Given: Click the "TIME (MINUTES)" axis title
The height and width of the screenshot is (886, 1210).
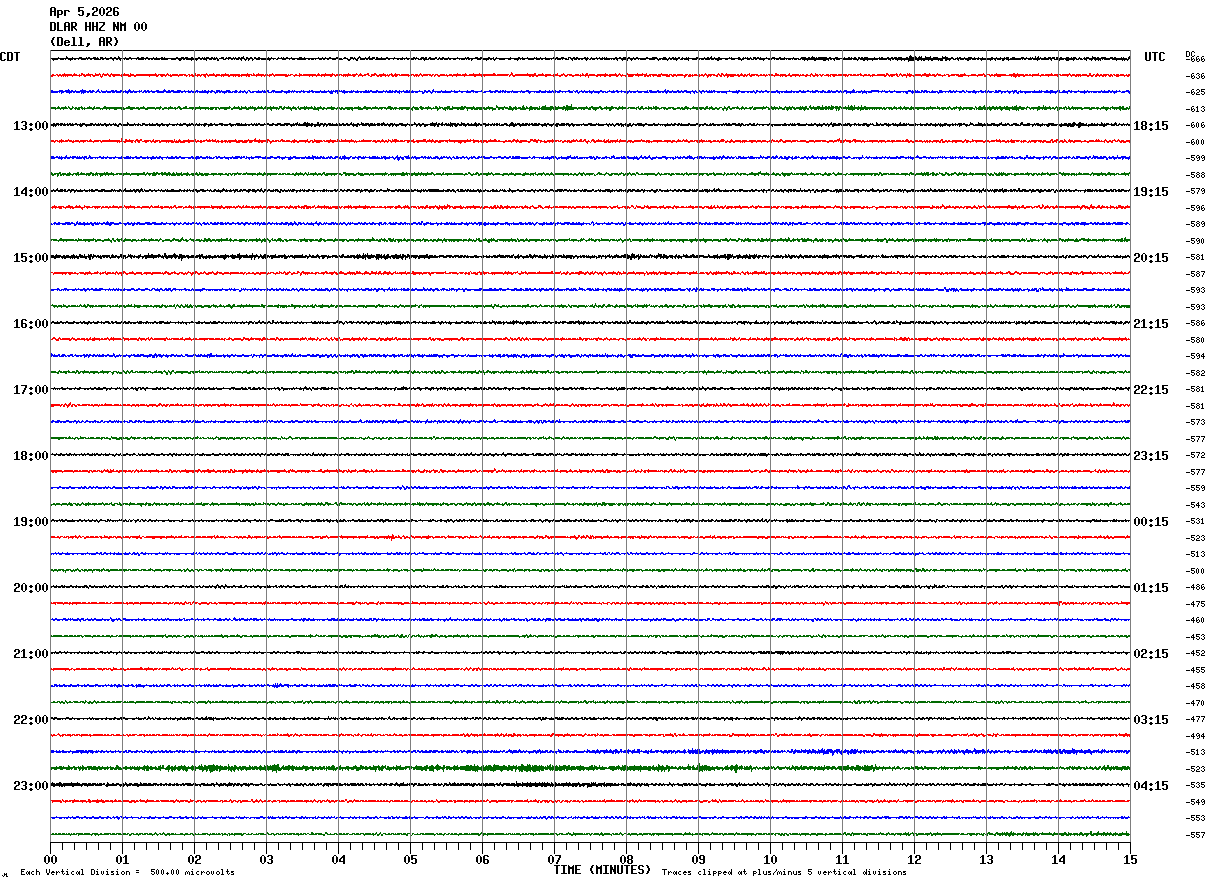Looking at the screenshot, I should (602, 870).
